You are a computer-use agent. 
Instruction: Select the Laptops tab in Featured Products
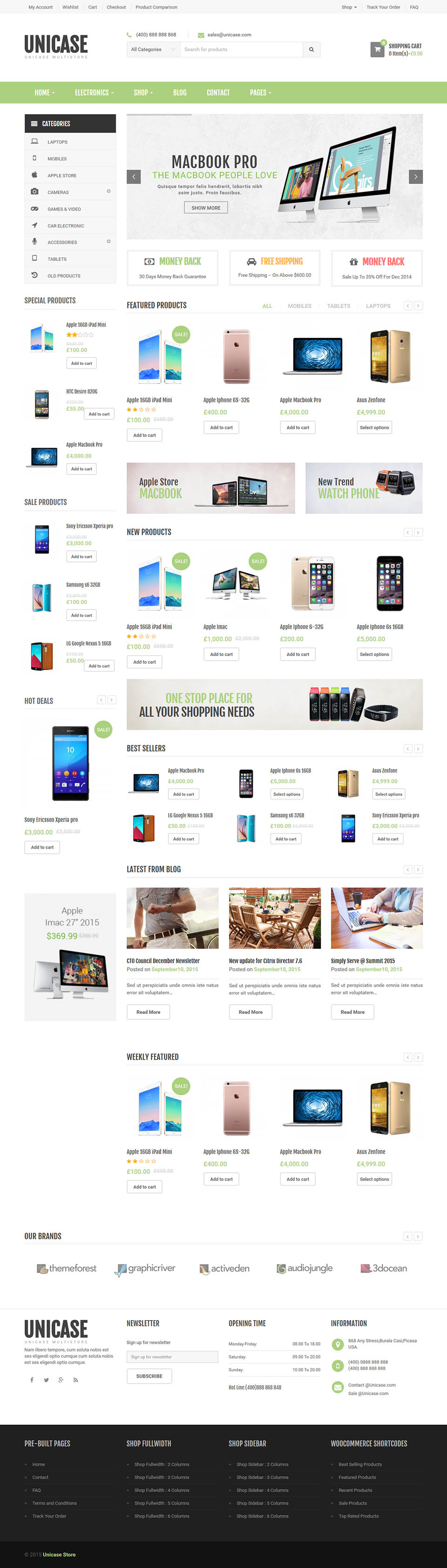click(378, 306)
